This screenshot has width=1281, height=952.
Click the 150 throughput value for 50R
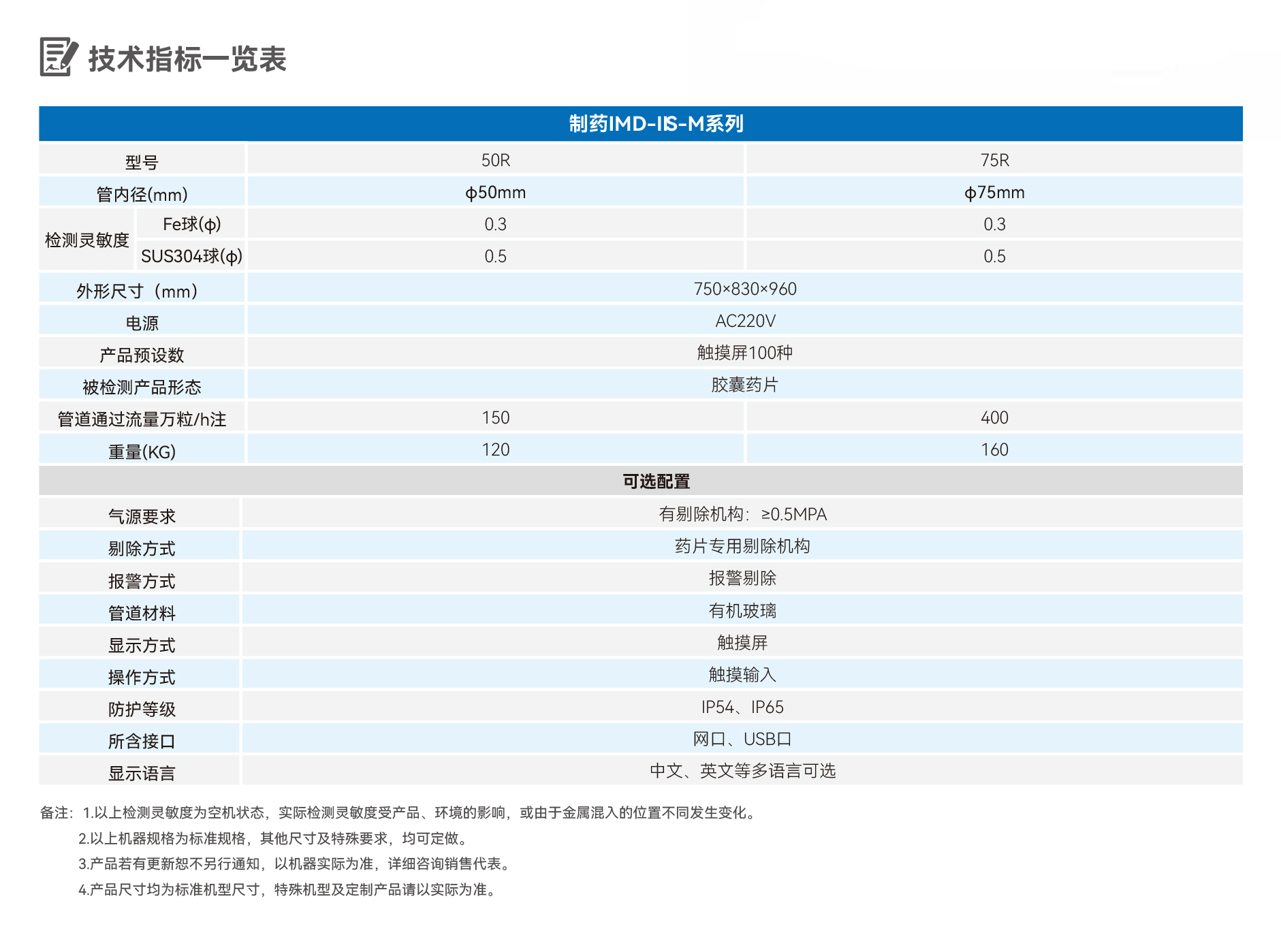(496, 417)
